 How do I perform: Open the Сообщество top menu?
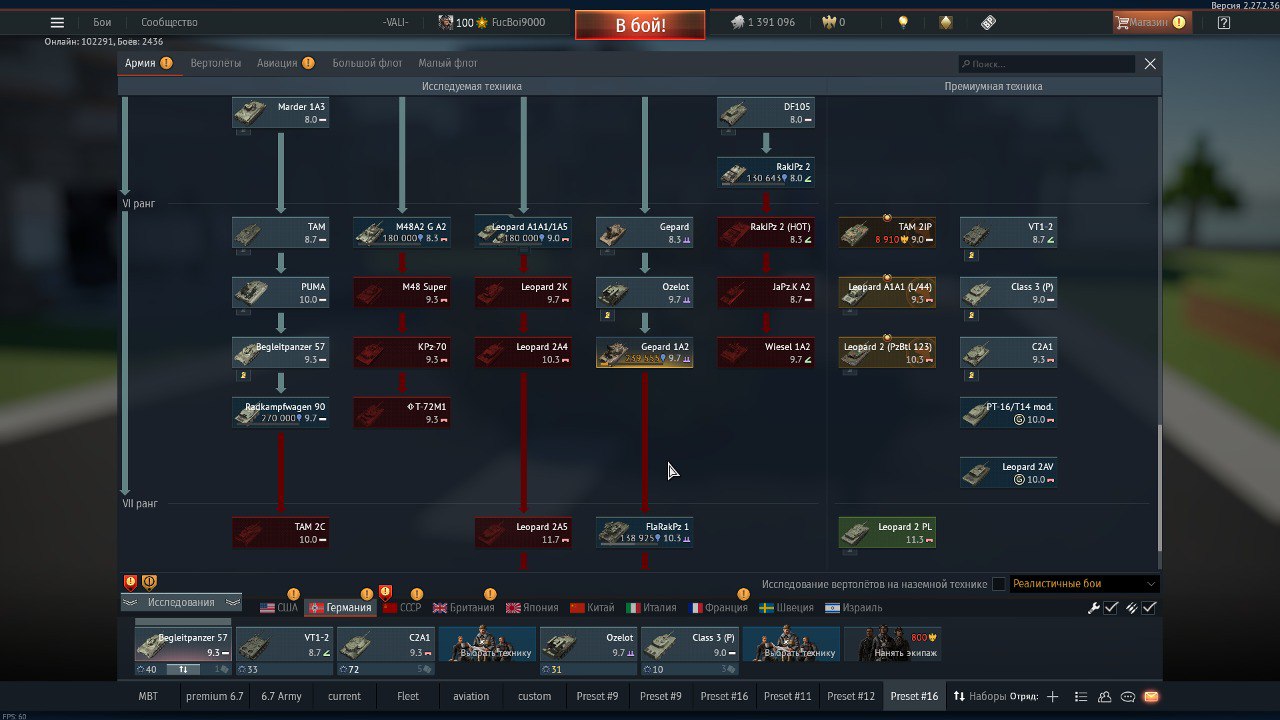pyautogui.click(x=169, y=22)
